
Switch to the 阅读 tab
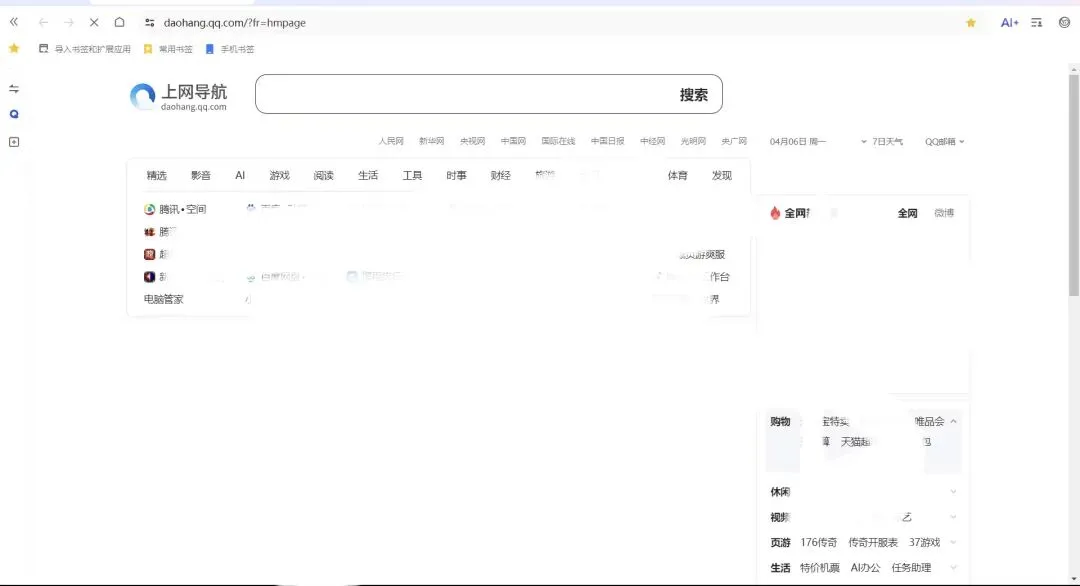pyautogui.click(x=323, y=176)
